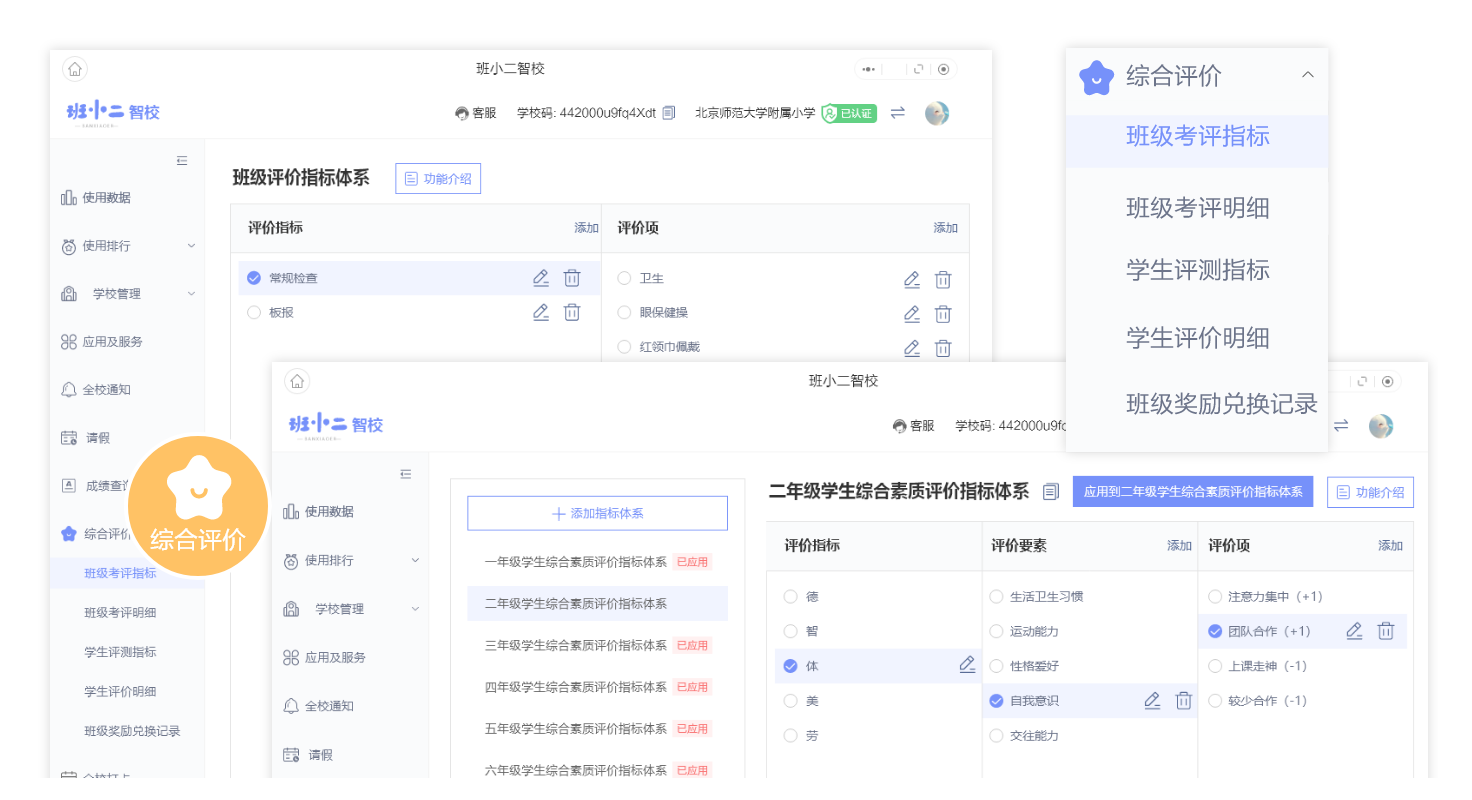
Task: Select the 德 indicator radio button
Action: coord(790,596)
